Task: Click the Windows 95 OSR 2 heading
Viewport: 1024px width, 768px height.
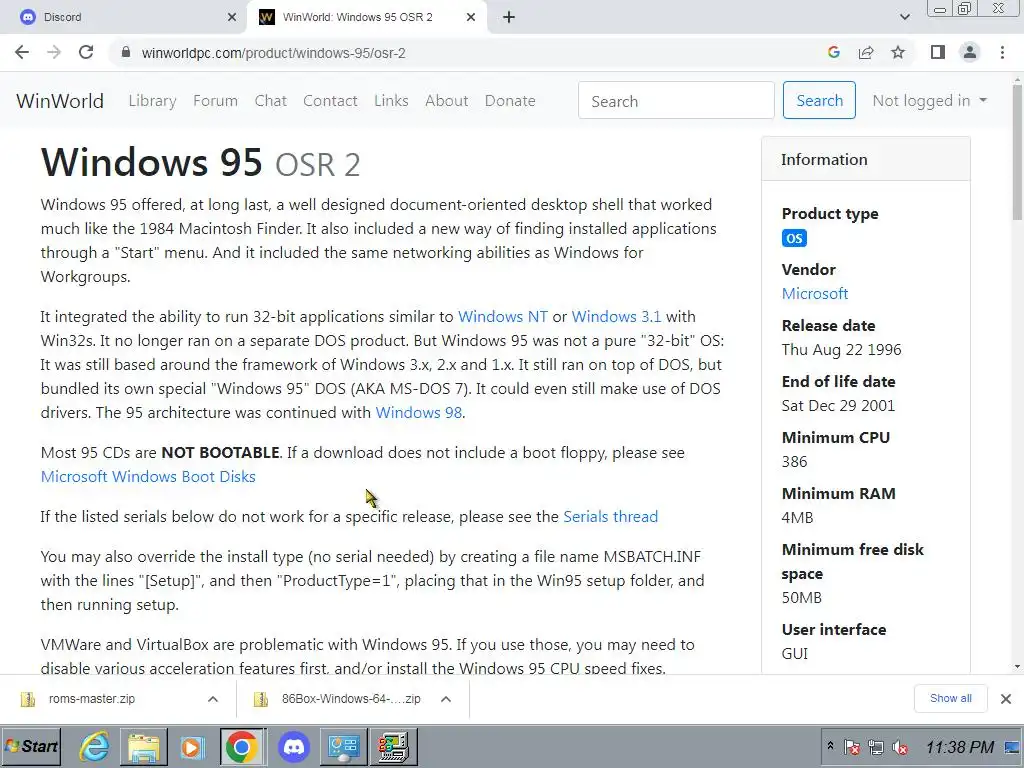Action: coord(200,162)
